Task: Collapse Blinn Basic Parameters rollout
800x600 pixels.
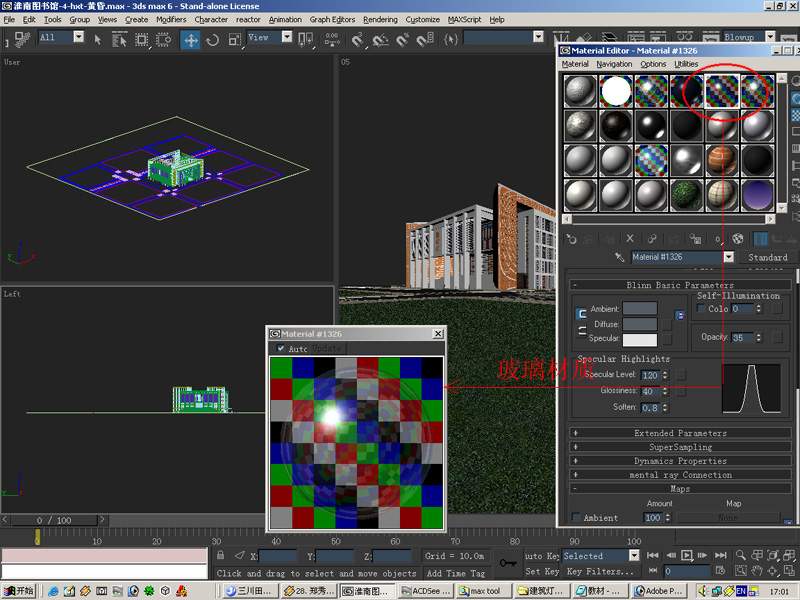Action: coord(681,285)
